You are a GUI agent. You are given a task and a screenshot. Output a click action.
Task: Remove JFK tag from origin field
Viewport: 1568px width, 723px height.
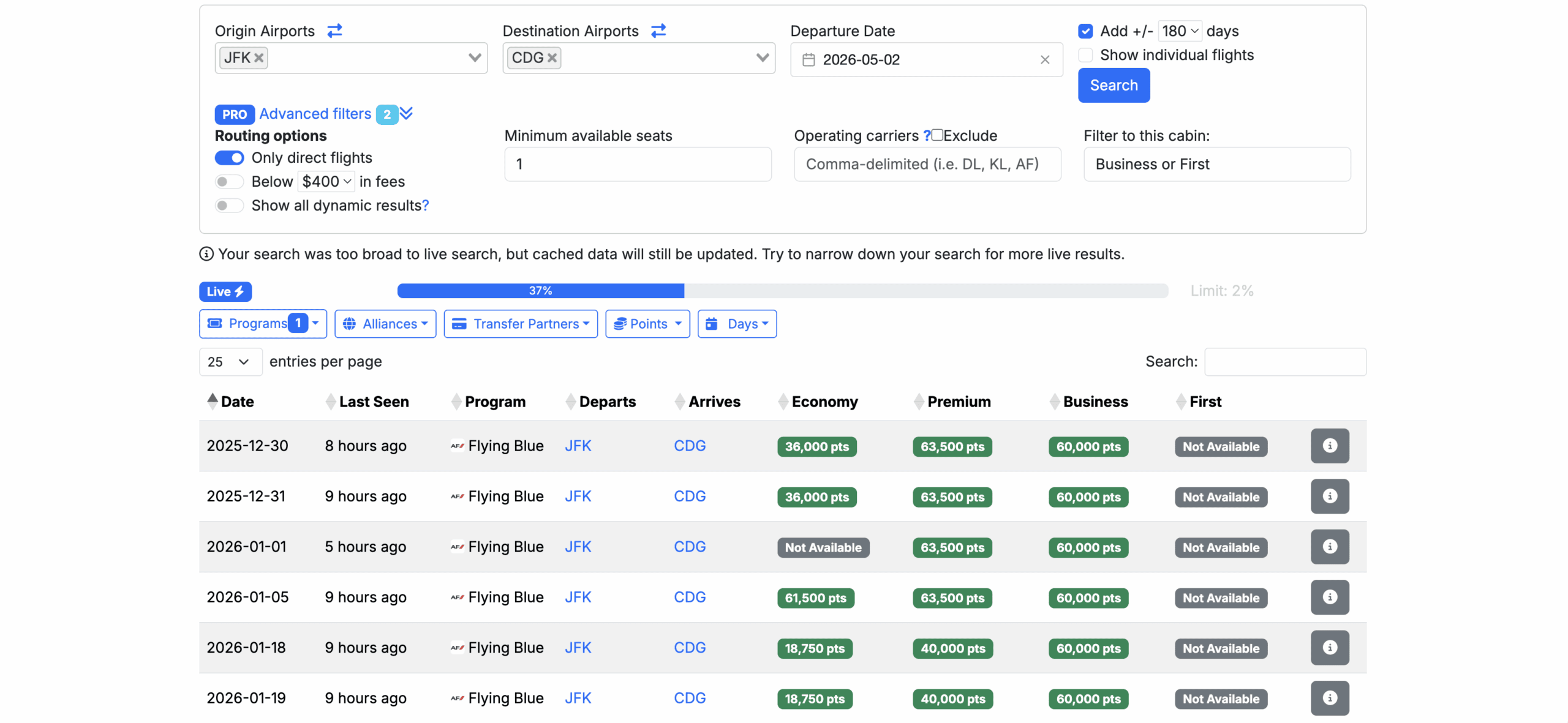click(259, 58)
